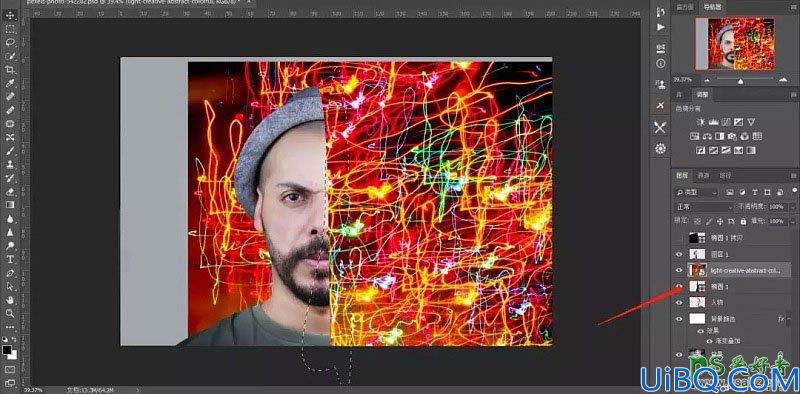Add a Brightness/Contrast adjustment

[701, 122]
